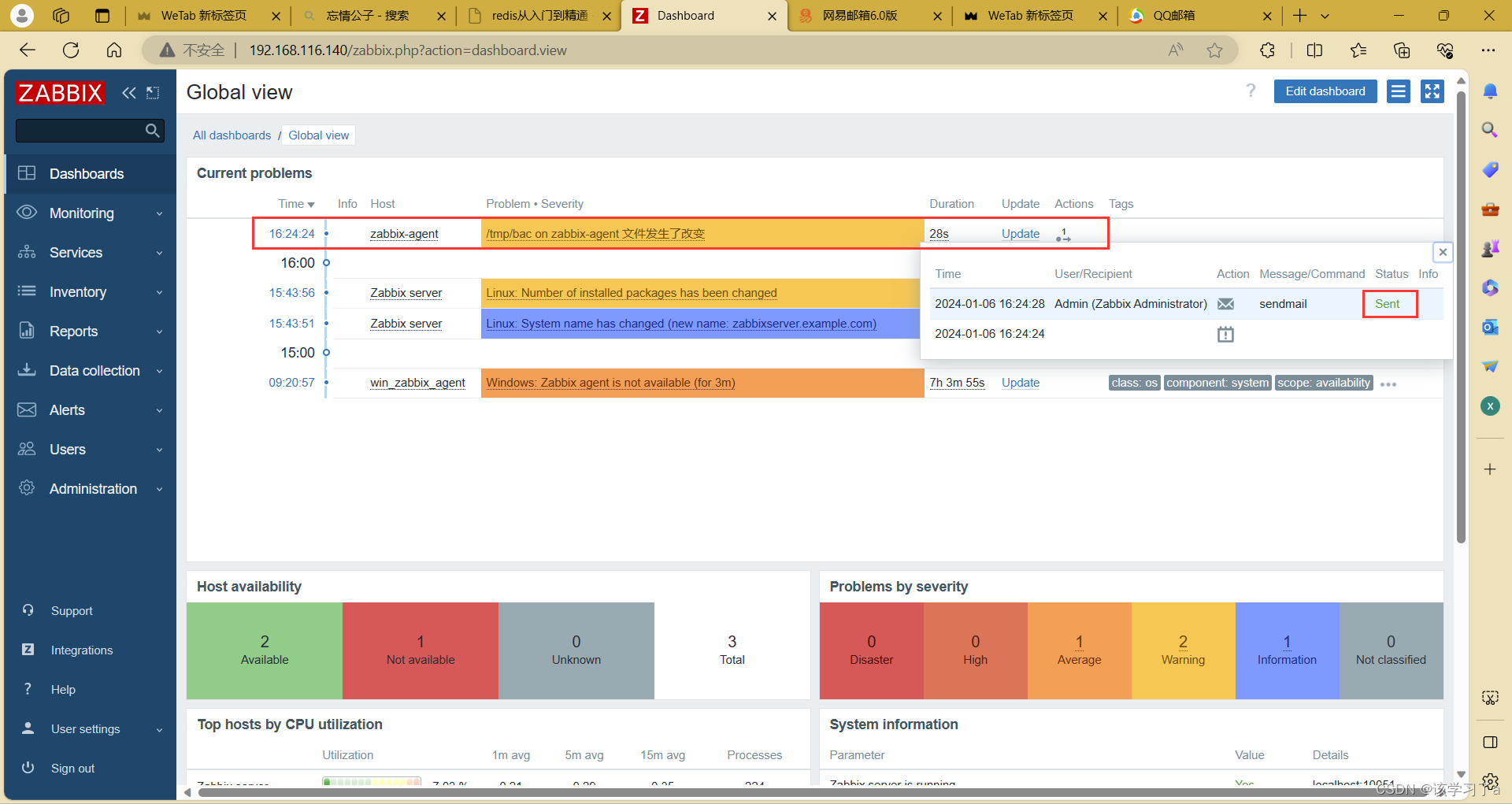Click the Global view breadcrumb
Screen dimensions: 1512x804
click(x=318, y=135)
